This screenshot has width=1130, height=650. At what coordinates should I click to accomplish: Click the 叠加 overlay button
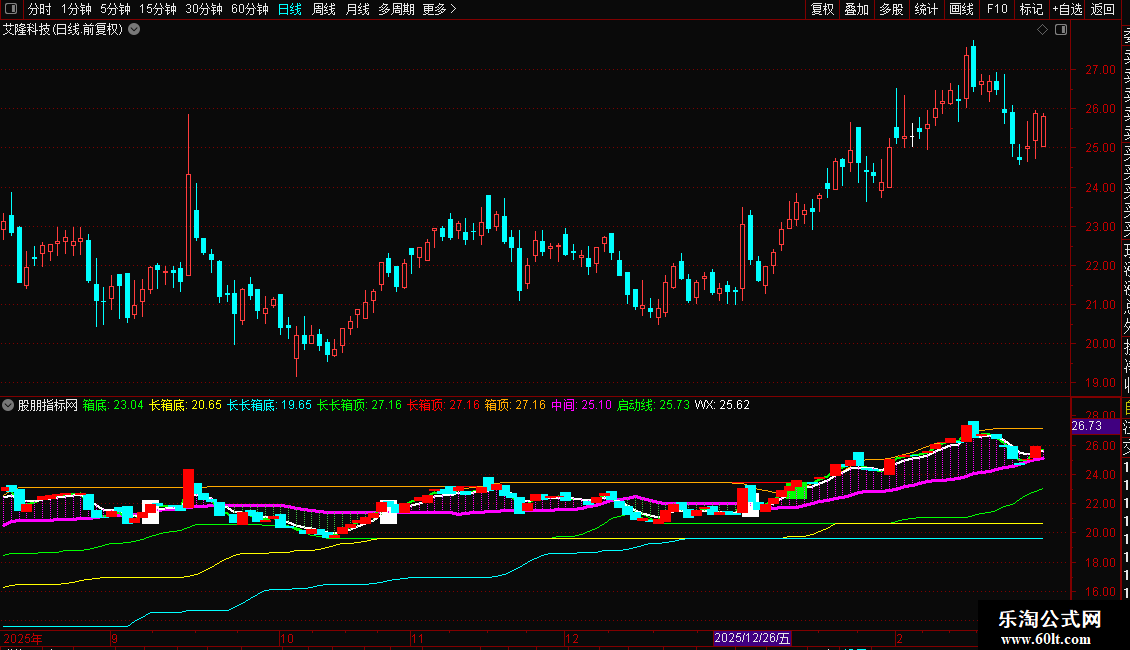[857, 9]
